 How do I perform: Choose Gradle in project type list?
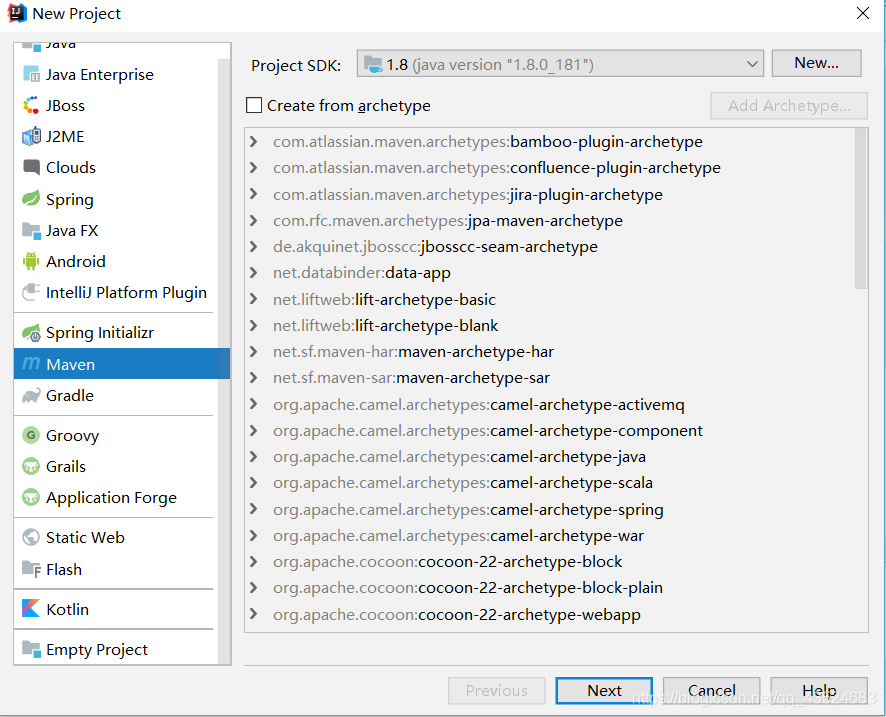pos(116,396)
